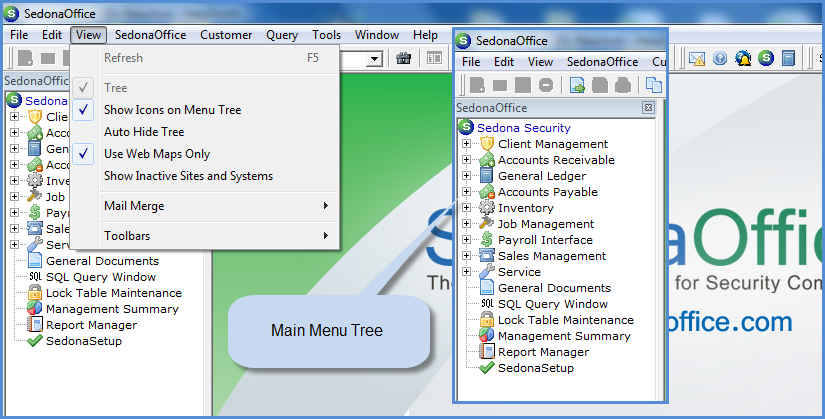Click the bell reminder icon in main toolbar
Screen dimensions: 825x419
click(x=743, y=58)
